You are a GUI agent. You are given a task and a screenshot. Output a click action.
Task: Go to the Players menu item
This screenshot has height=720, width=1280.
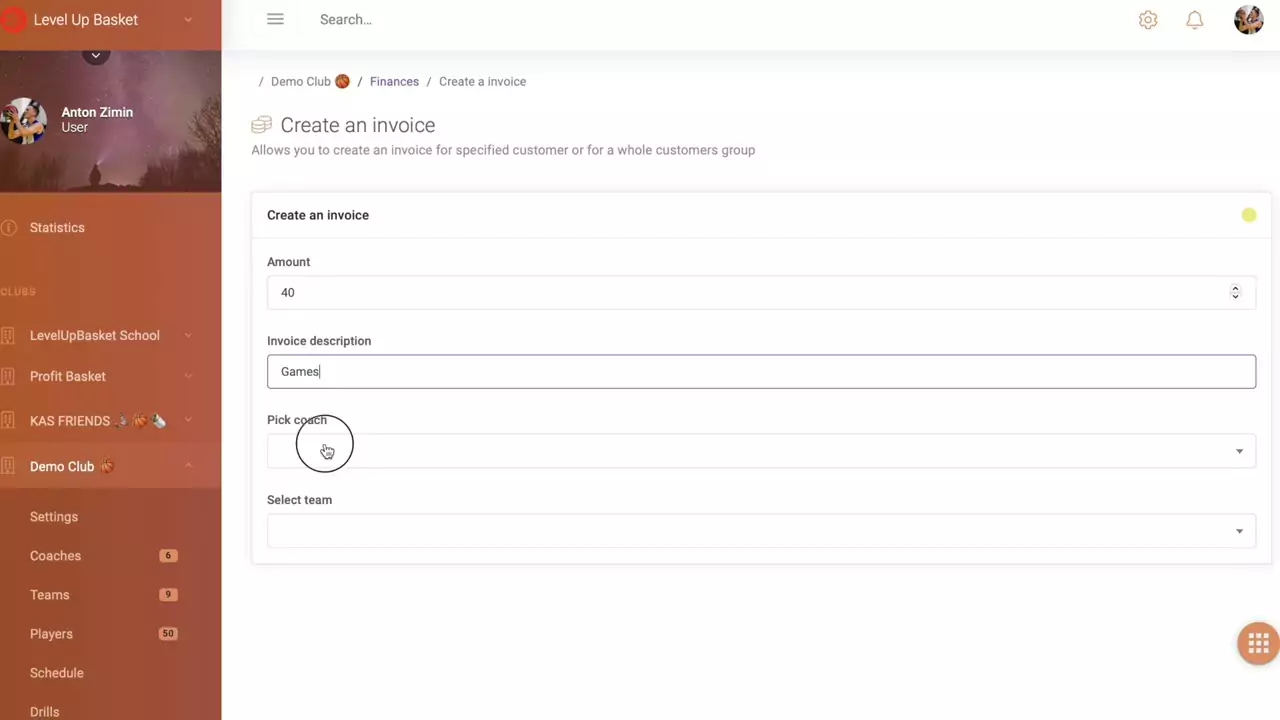tap(51, 634)
